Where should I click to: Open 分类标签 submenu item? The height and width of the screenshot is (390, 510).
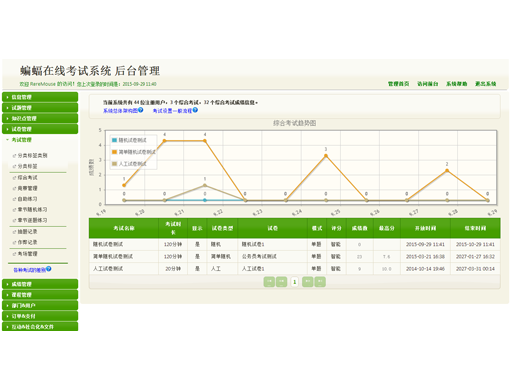27,166
